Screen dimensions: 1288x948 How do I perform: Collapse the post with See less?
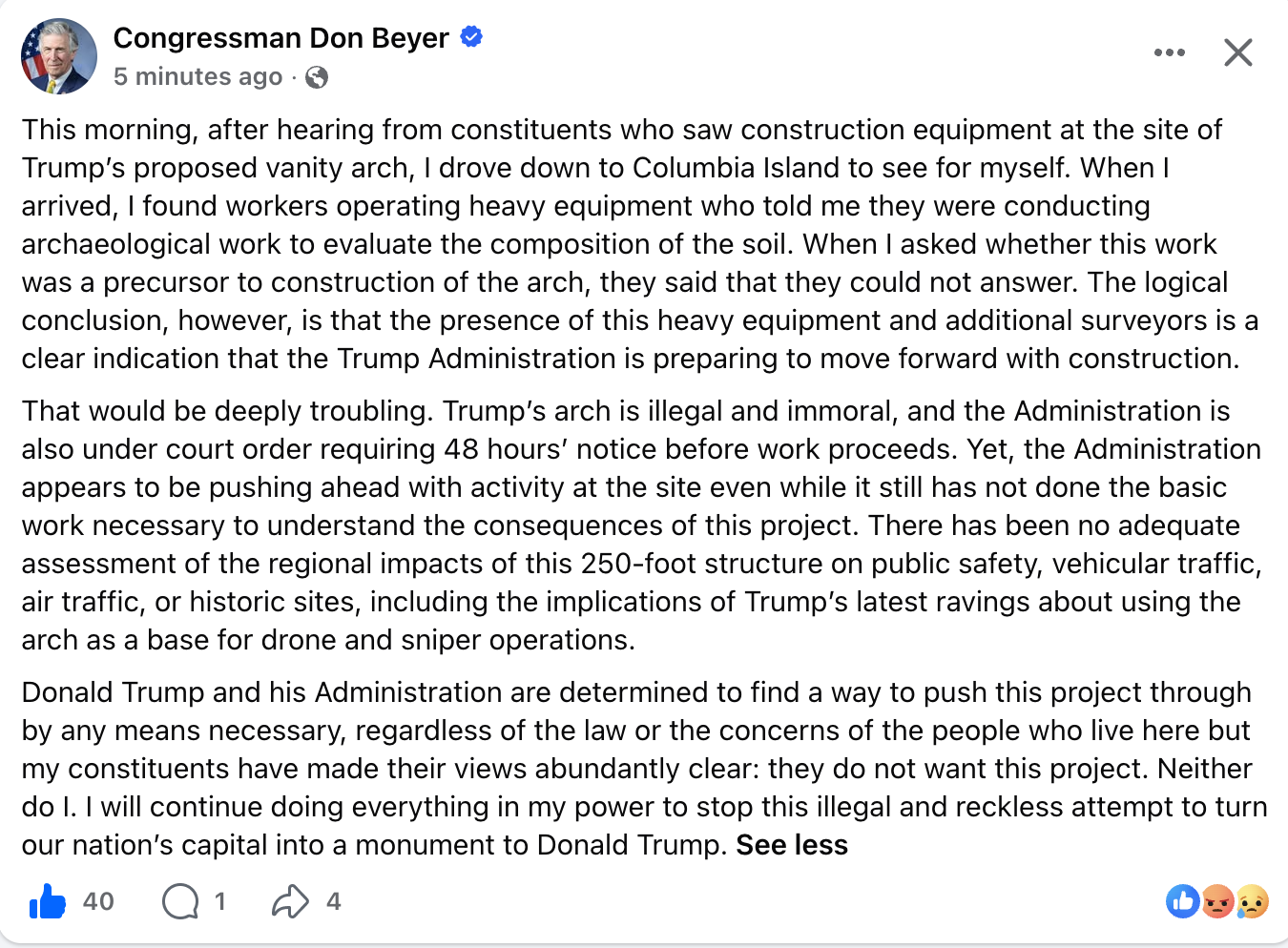coord(792,845)
